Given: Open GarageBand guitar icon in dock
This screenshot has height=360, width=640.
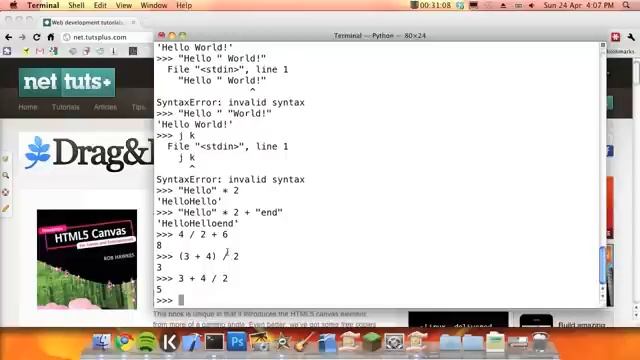Looking at the screenshot, I should point(304,342).
